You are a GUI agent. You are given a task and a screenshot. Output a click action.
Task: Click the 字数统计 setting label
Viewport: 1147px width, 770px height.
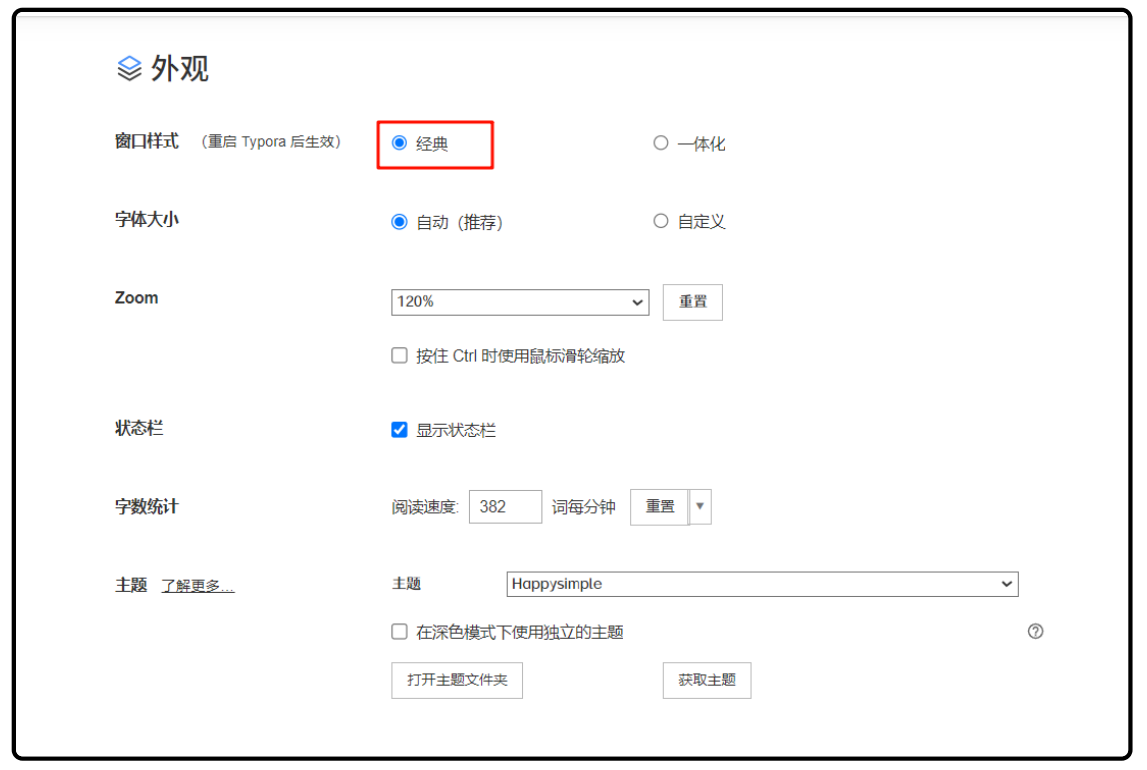click(146, 506)
